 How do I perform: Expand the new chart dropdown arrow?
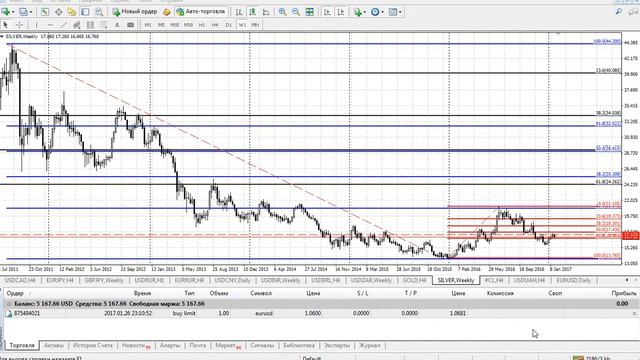[x=13, y=12]
